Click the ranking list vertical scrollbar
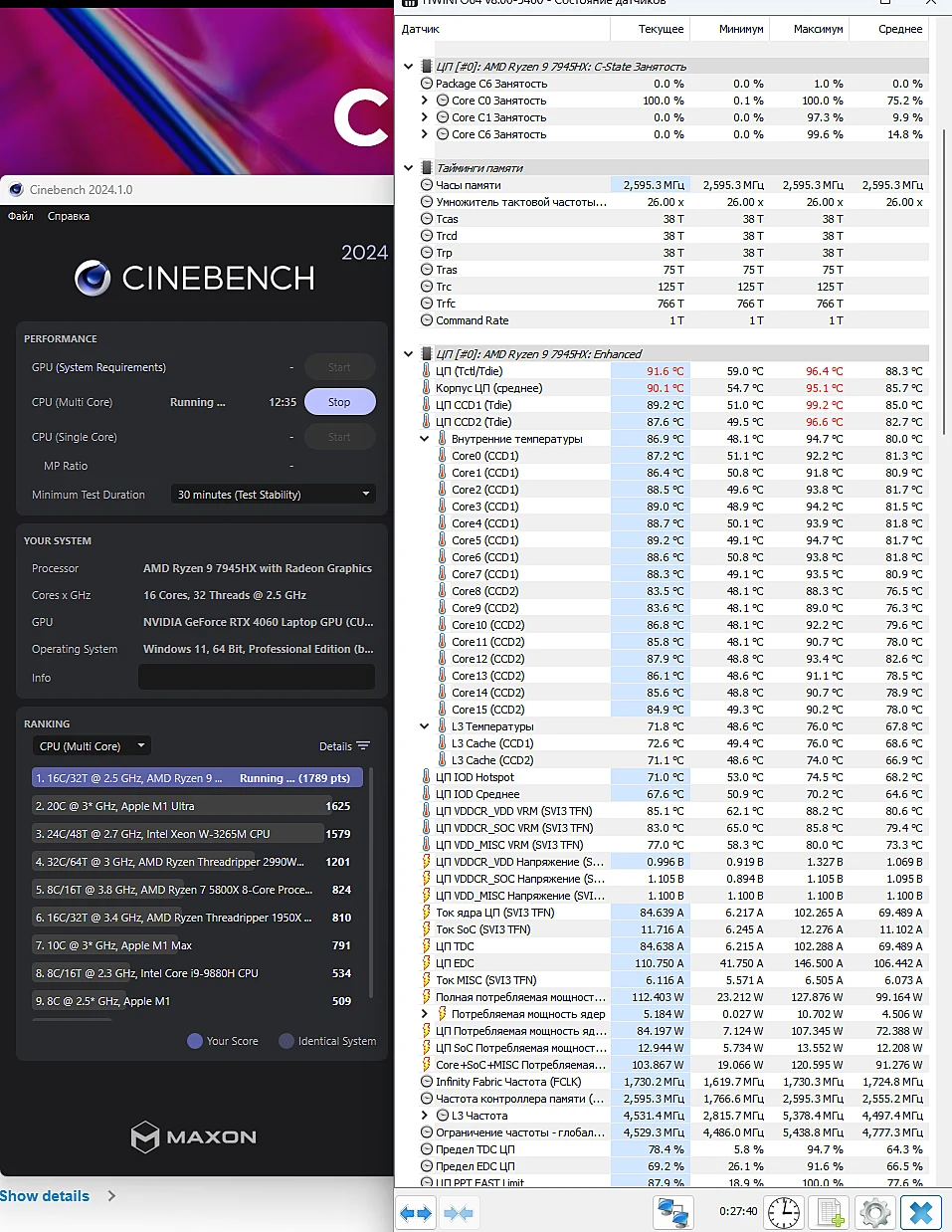Screen dimensions: 952x1232 pos(371,881)
